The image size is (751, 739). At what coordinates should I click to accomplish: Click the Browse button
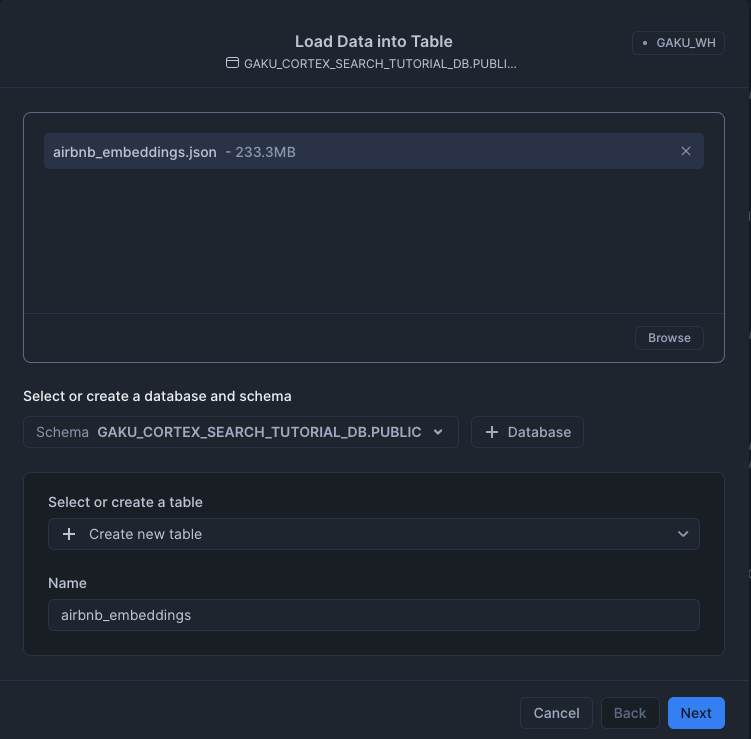669,338
